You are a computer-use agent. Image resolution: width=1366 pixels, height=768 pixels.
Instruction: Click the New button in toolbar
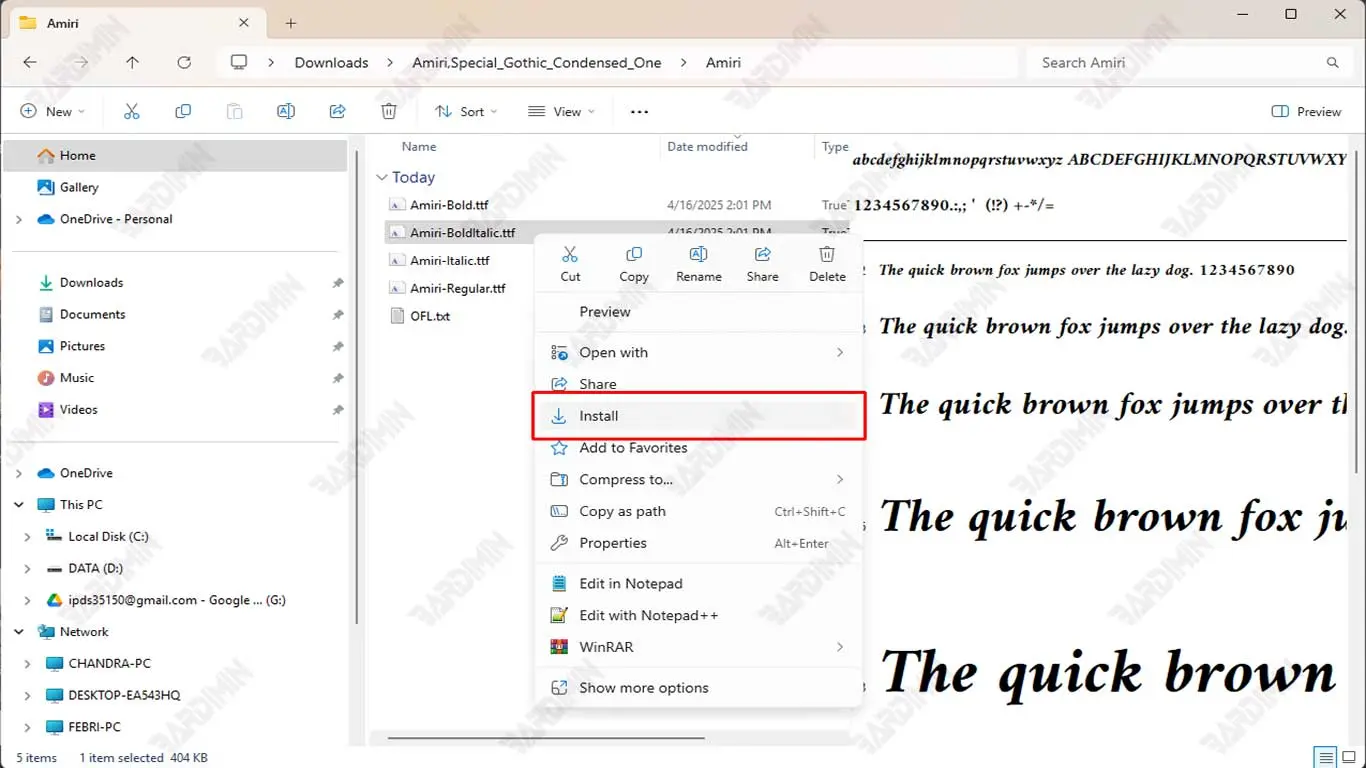53,112
